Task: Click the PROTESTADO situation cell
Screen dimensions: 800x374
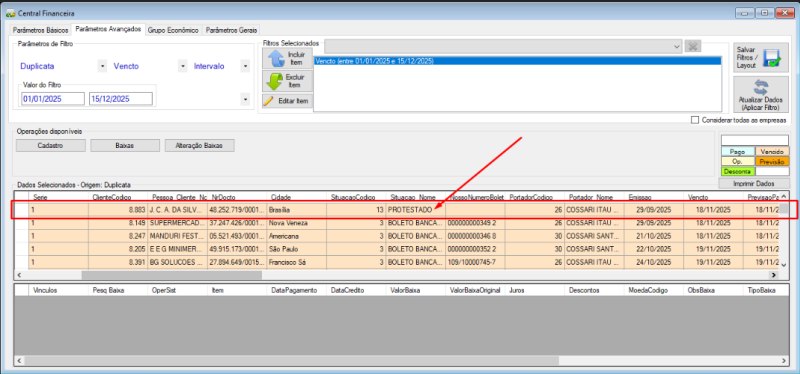Action: tap(416, 210)
